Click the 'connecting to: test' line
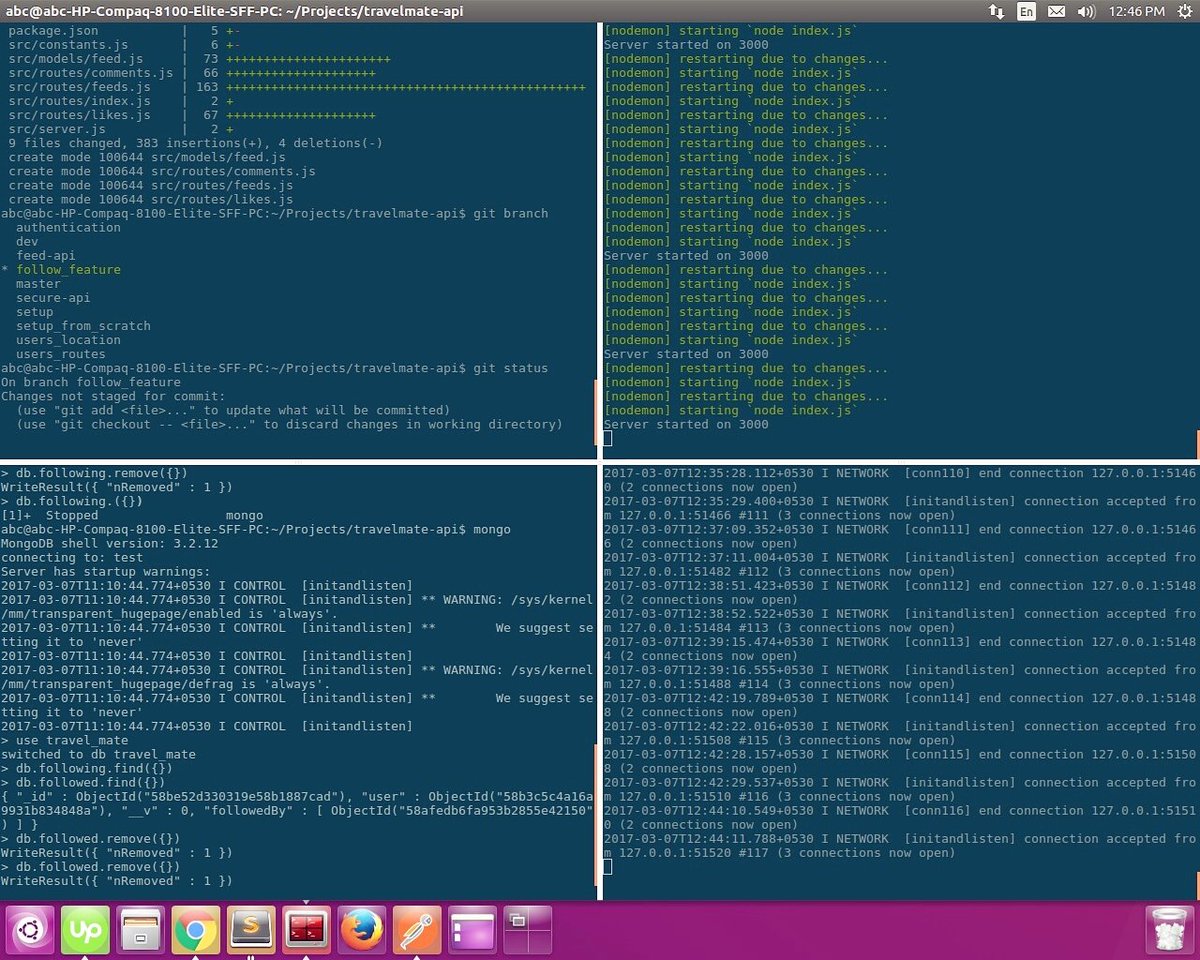1200x960 pixels. point(72,556)
